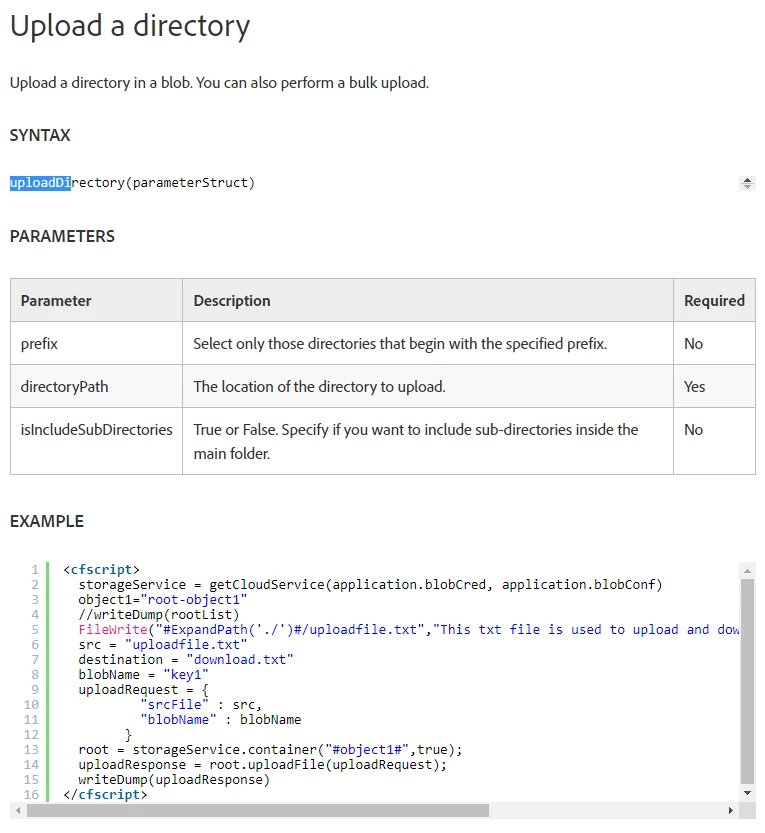765x833 pixels.
Task: Click the code example scroll up arrow
Action: pos(747,571)
